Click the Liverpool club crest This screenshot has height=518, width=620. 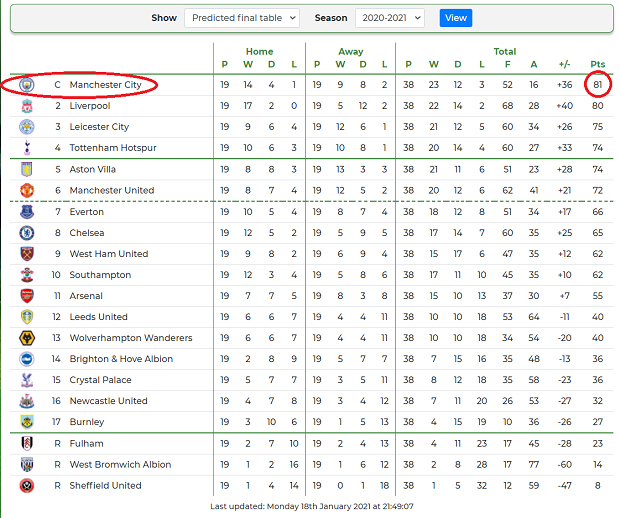27,106
